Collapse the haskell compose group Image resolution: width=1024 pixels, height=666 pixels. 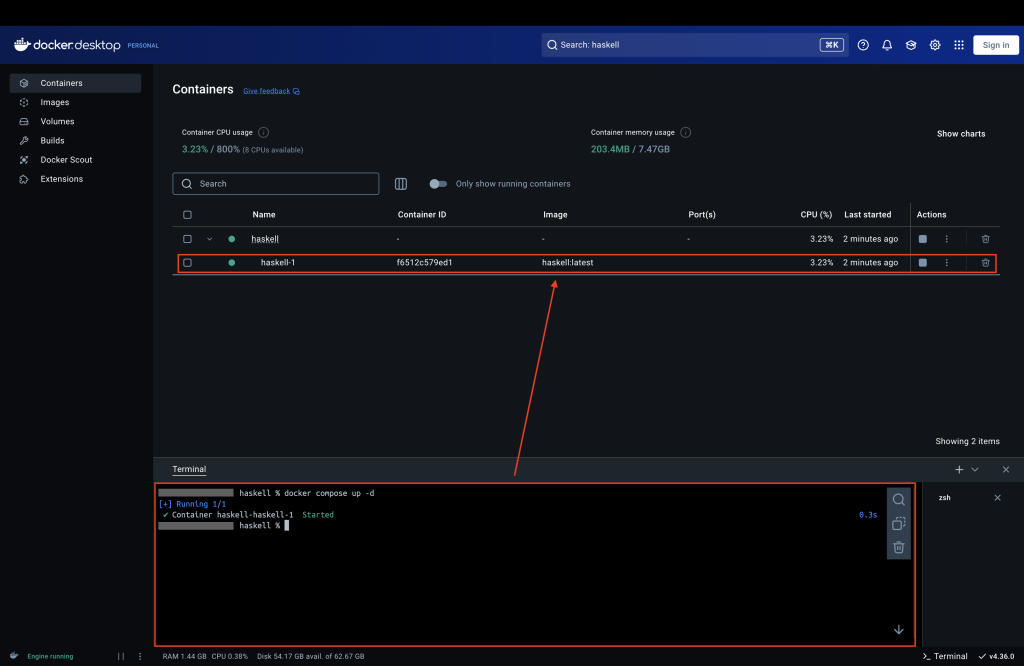pyautogui.click(x=210, y=239)
